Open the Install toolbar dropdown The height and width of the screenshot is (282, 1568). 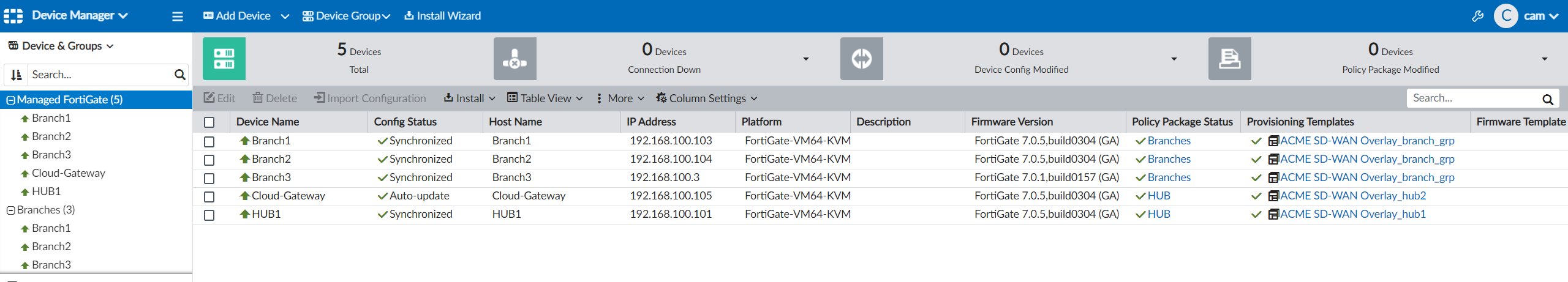(470, 98)
